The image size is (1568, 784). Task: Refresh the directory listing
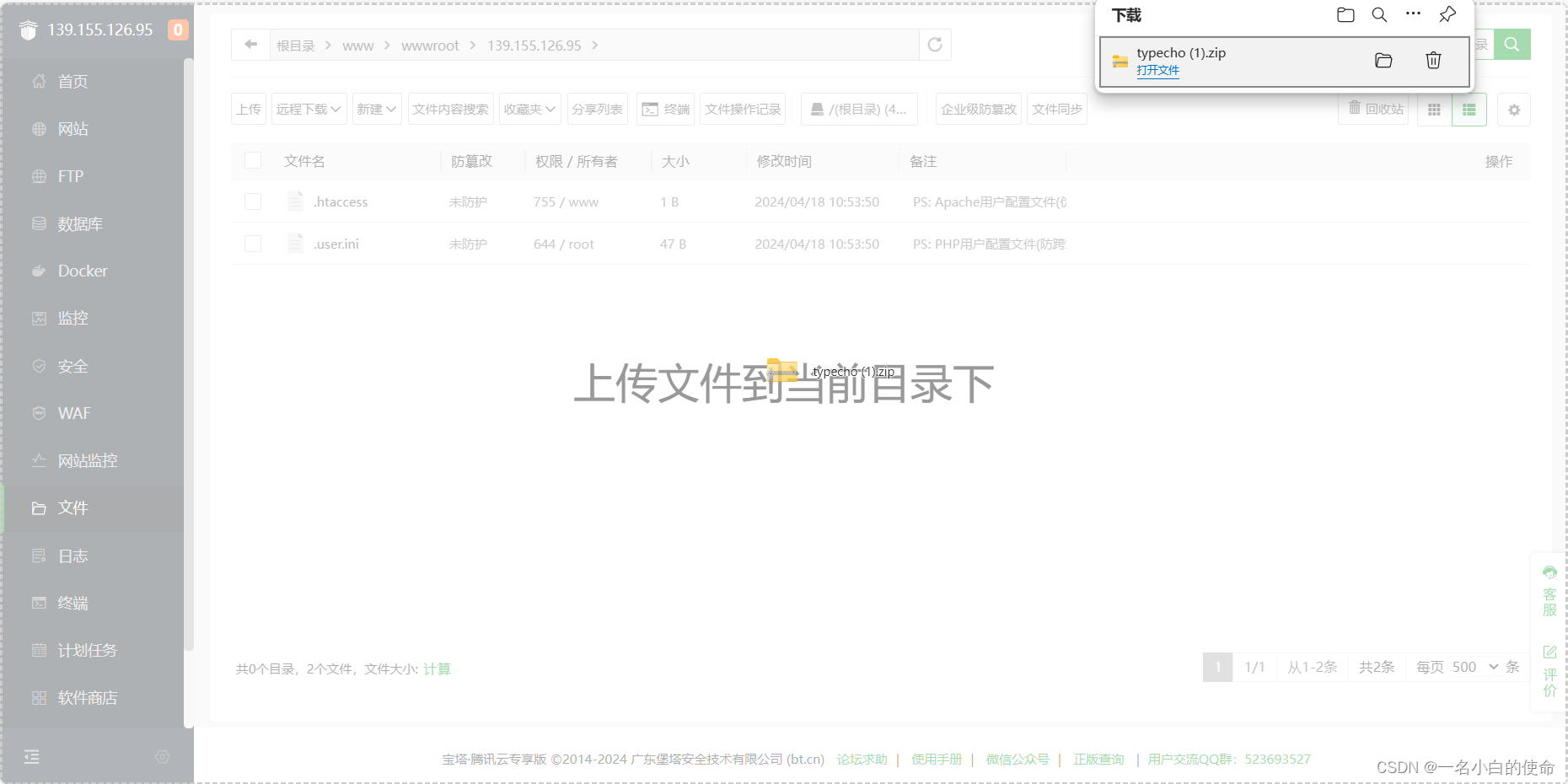pos(935,45)
